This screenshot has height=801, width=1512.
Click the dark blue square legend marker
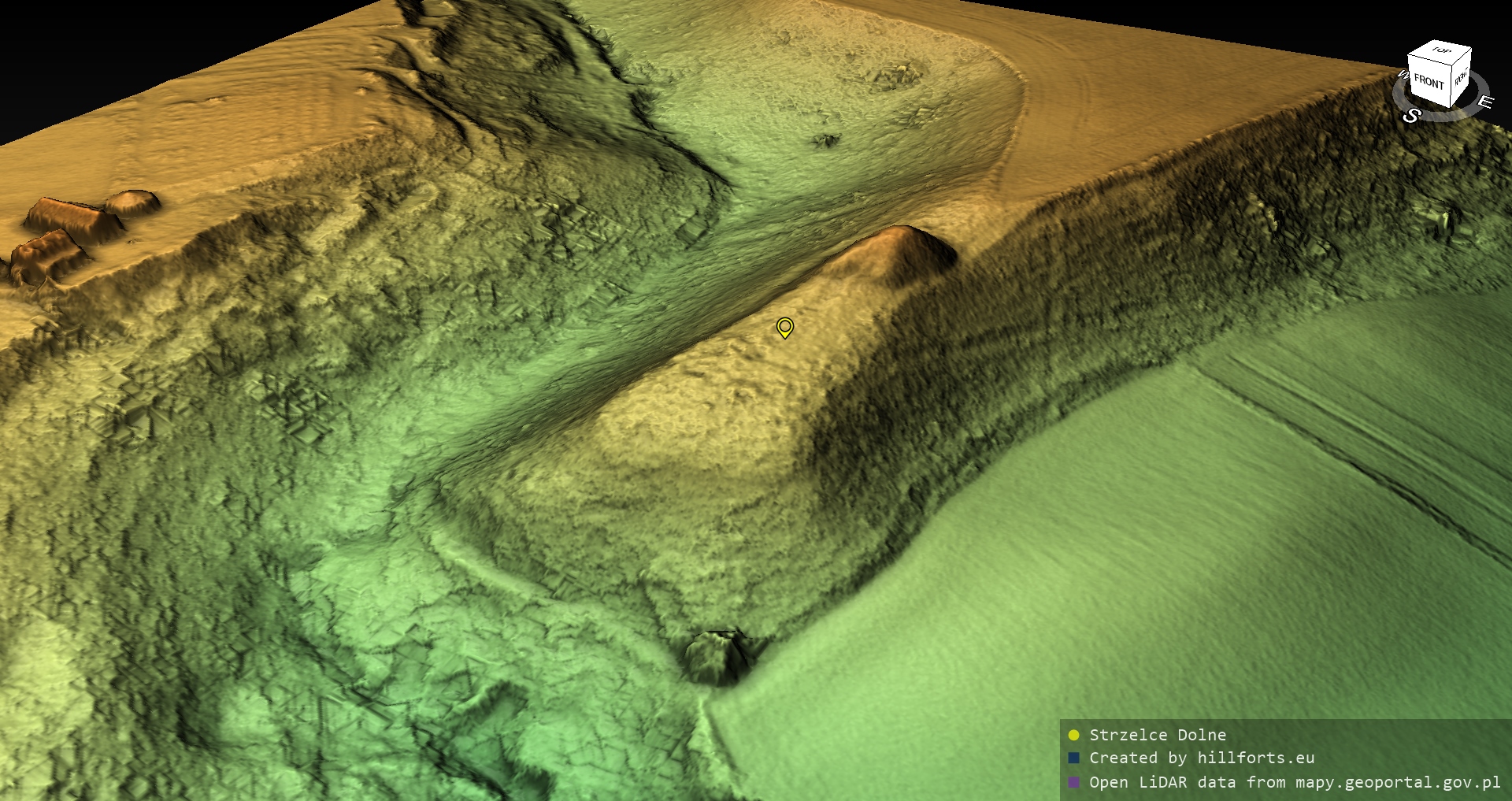[1073, 758]
